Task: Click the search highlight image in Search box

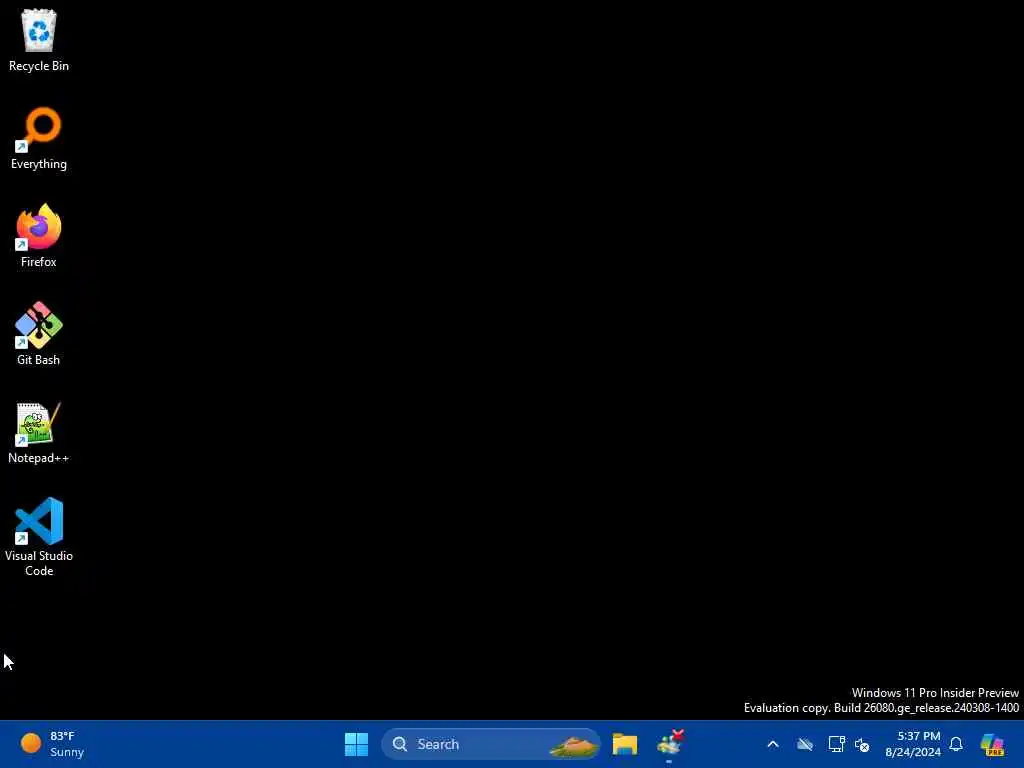Action: 573,745
